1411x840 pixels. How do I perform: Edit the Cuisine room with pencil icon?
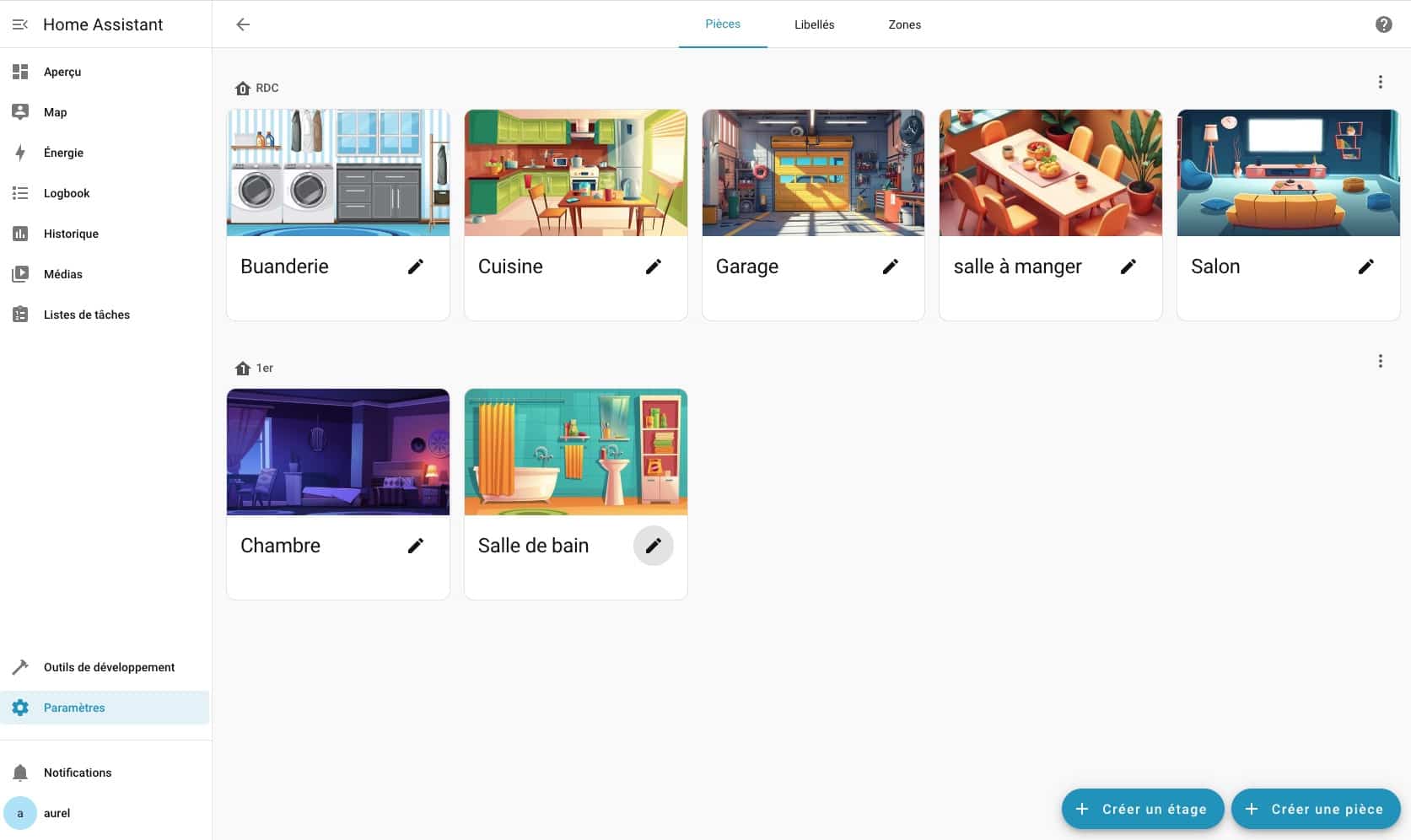(654, 267)
